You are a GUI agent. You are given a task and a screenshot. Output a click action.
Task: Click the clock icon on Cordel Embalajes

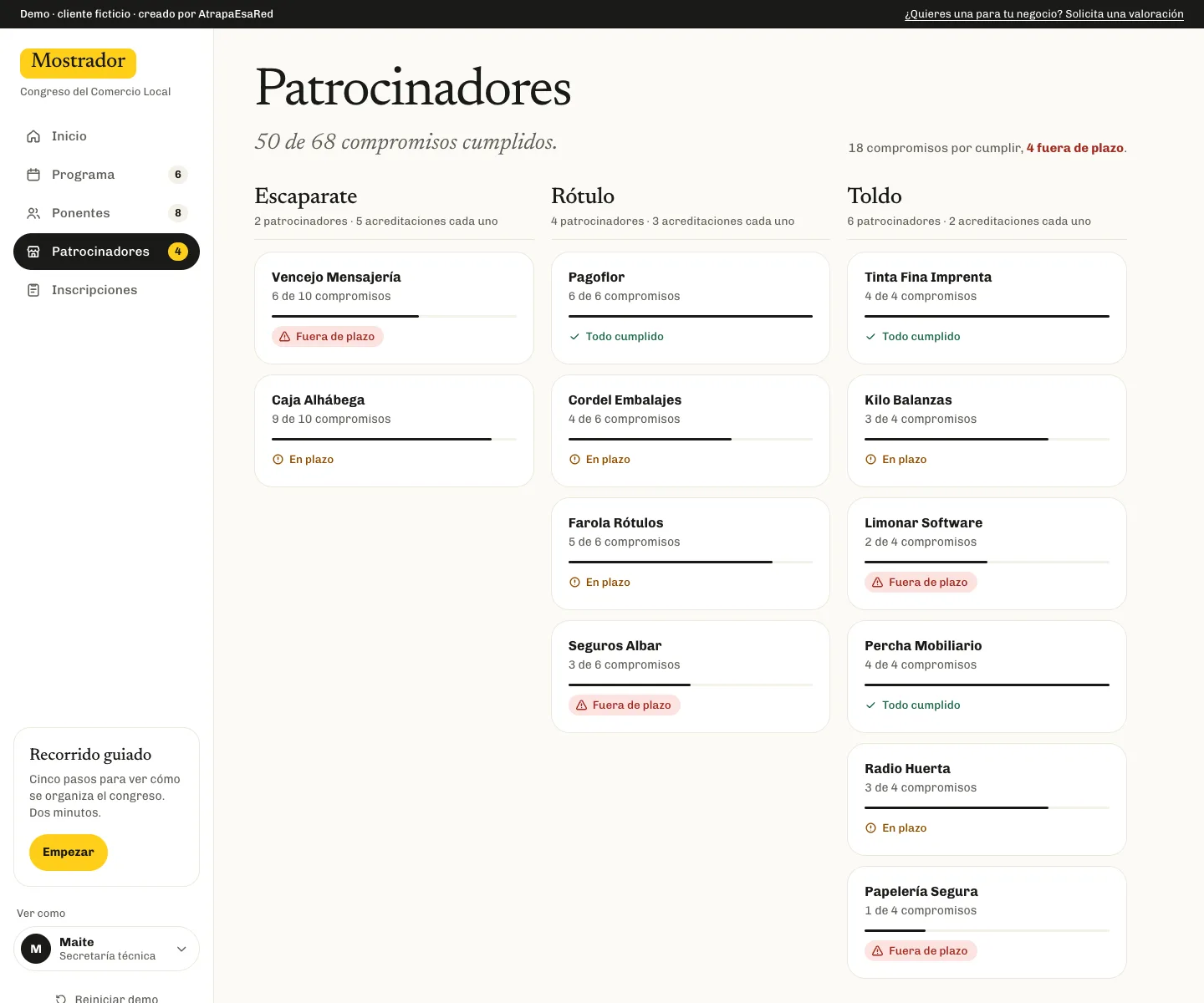[574, 460]
